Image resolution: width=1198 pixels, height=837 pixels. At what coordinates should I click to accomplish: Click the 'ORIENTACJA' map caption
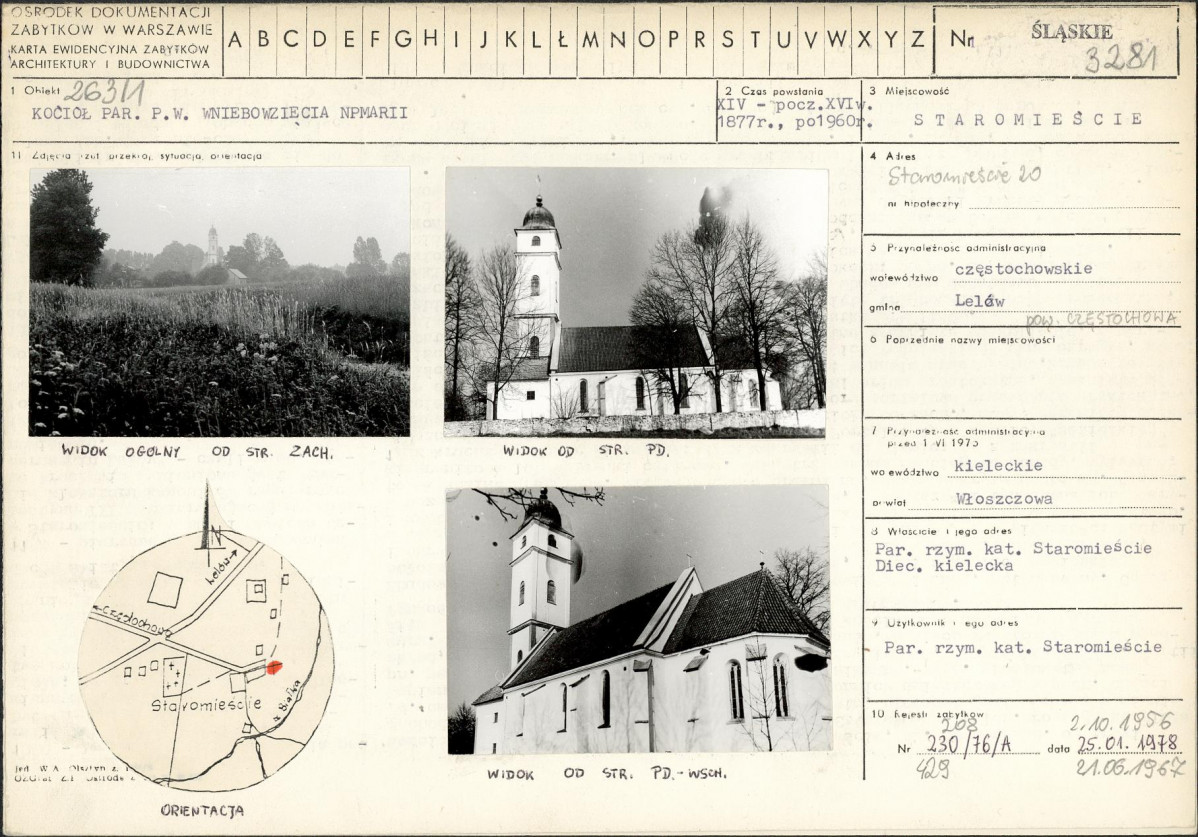[202, 810]
